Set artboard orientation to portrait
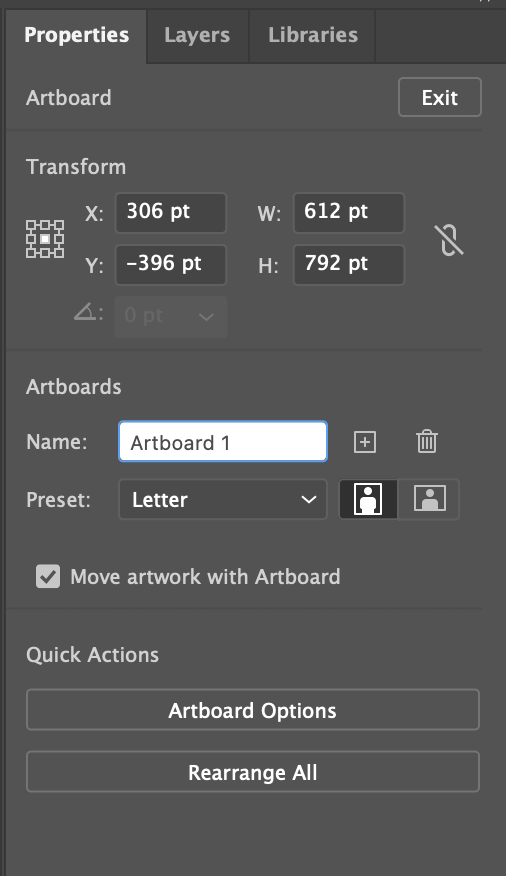 pyautogui.click(x=369, y=499)
